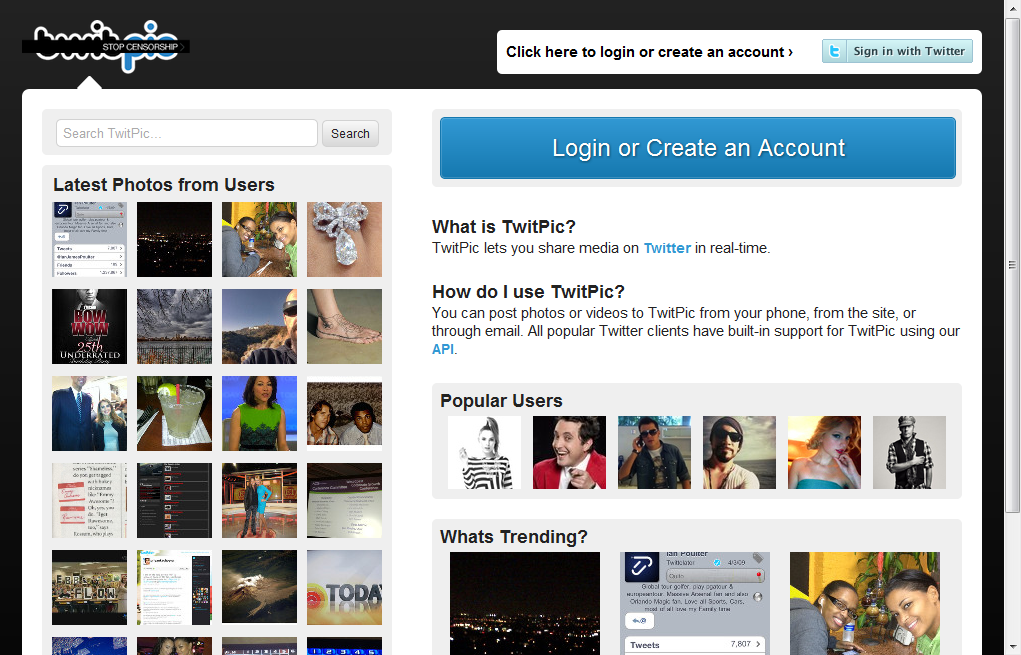Image resolution: width=1021 pixels, height=655 pixels.
Task: Open the TODAY show logo photo
Action: point(344,587)
